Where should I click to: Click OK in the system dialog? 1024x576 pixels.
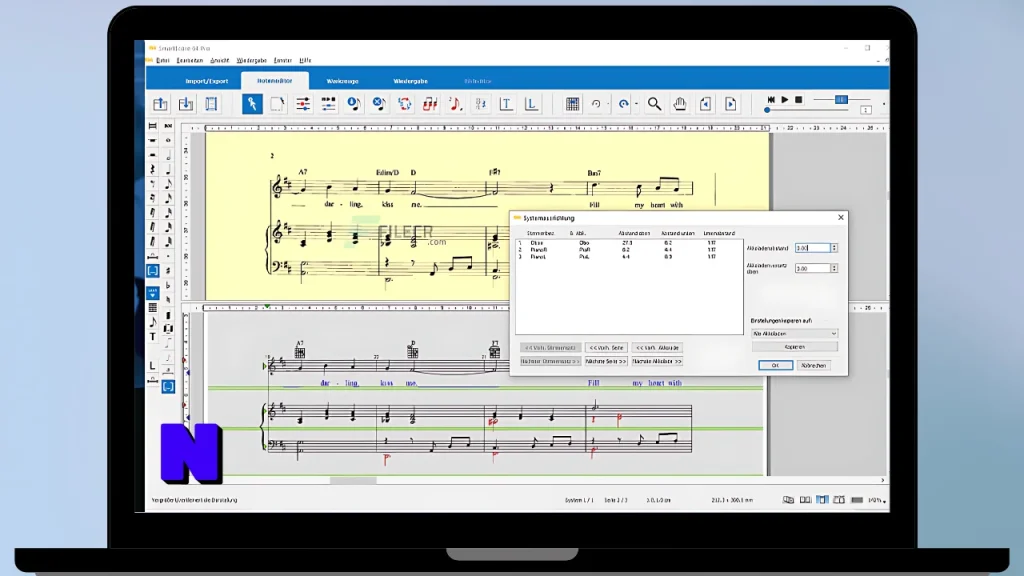coord(775,366)
